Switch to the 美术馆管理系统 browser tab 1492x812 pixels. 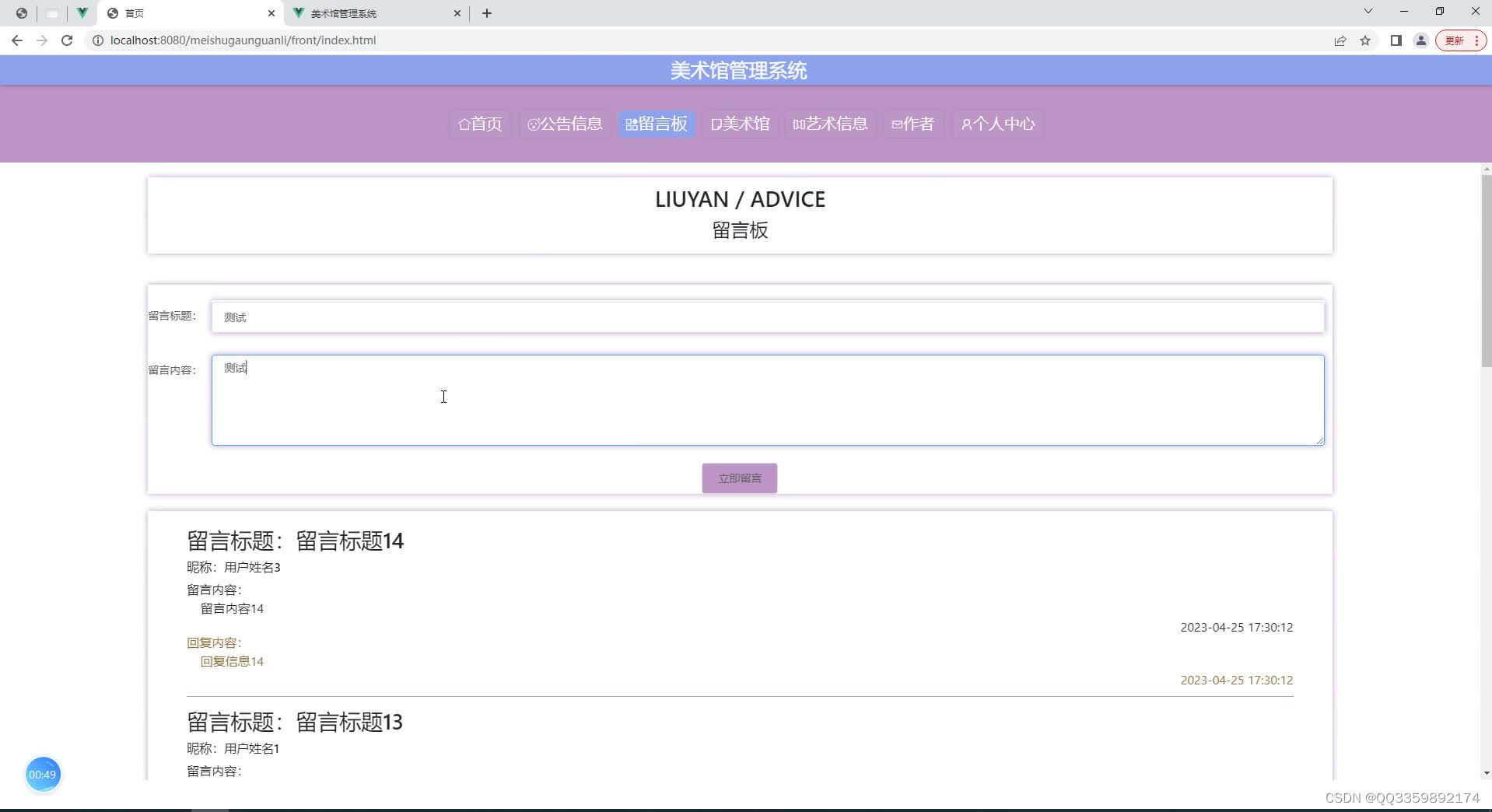pos(377,13)
